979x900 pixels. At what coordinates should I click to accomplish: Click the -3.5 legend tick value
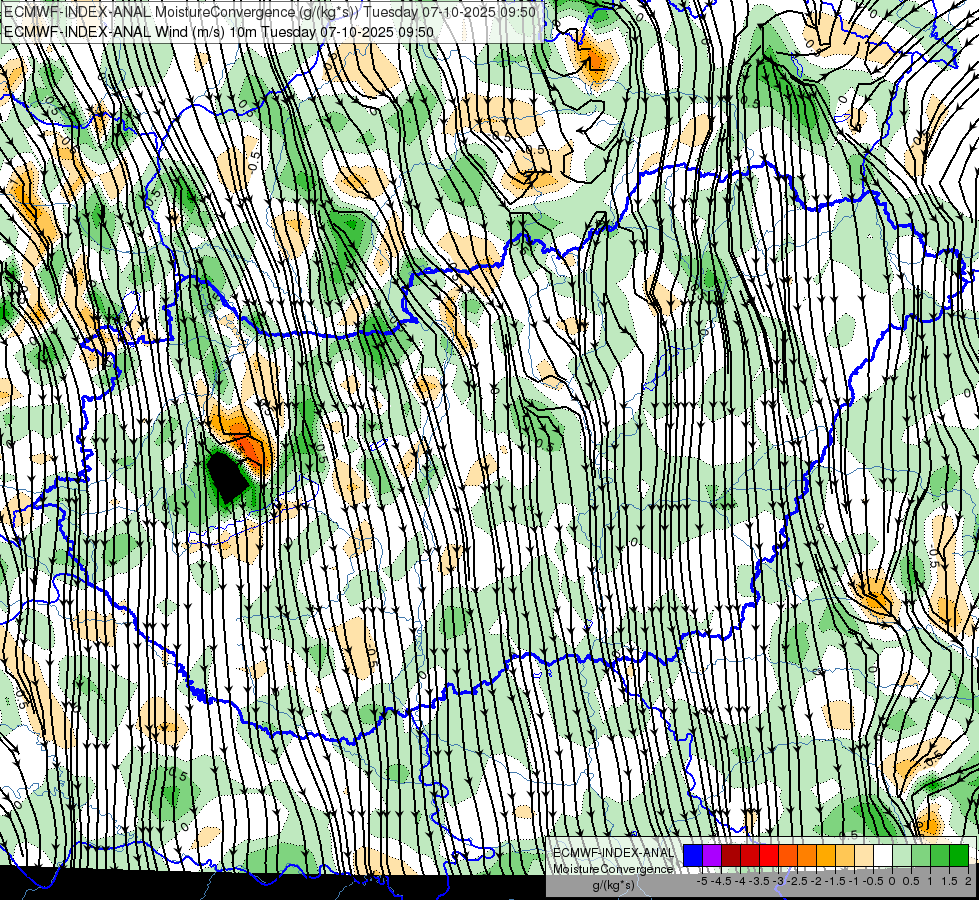pos(759,881)
